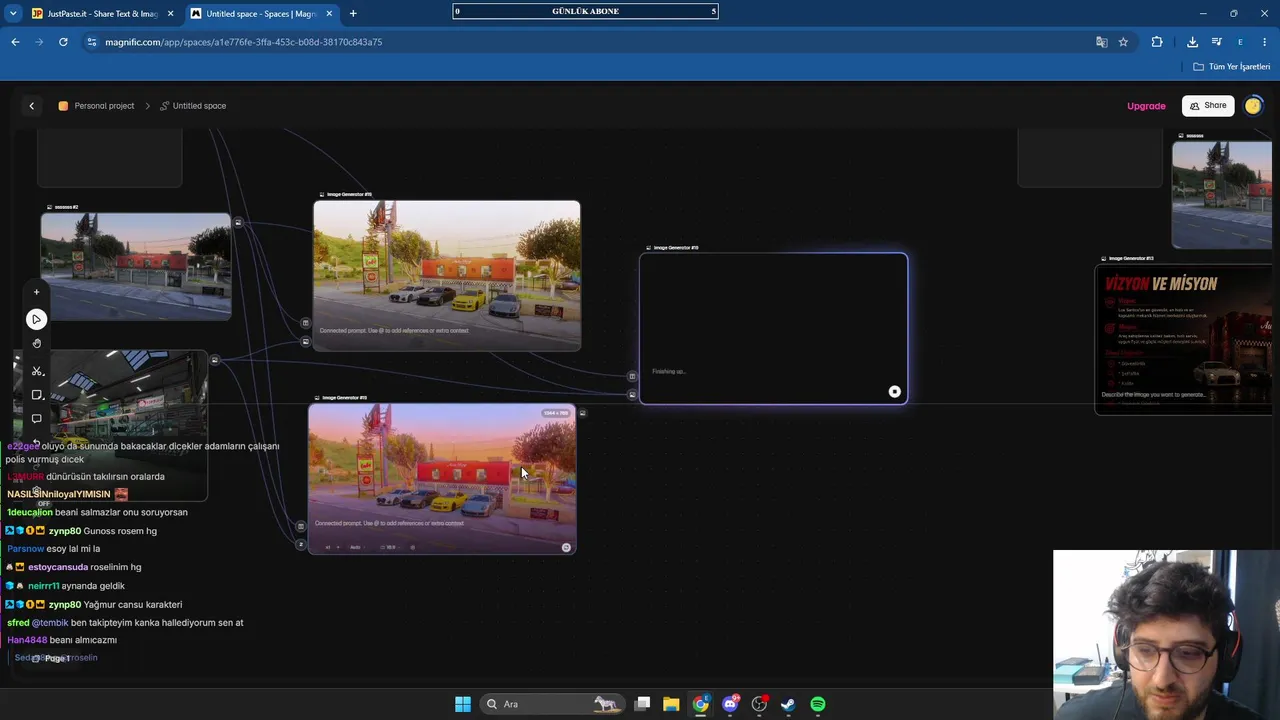Stop the generation in Image Generator #19
The image size is (1280, 720).
[x=894, y=392]
